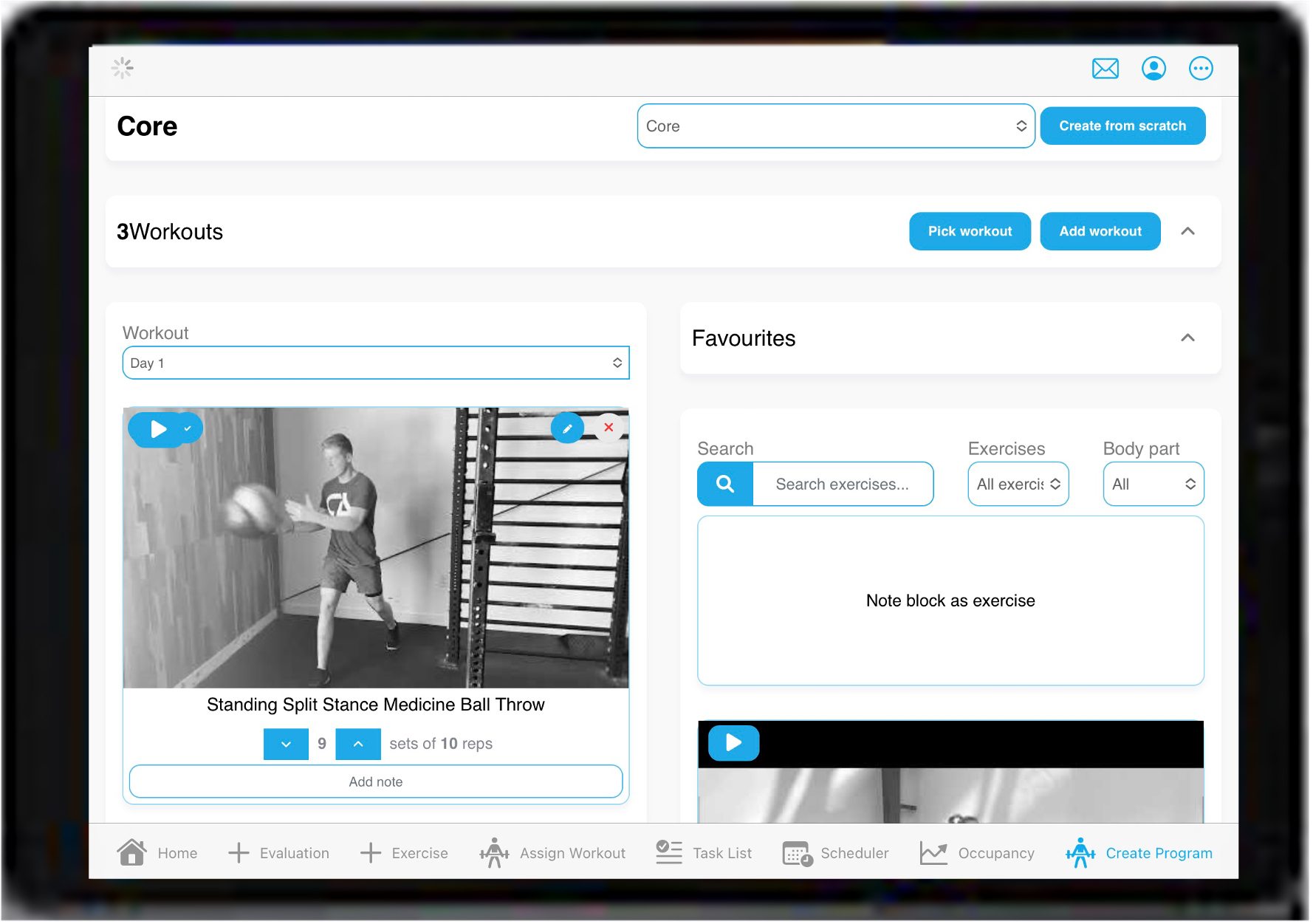Open the messages envelope icon

(1105, 68)
